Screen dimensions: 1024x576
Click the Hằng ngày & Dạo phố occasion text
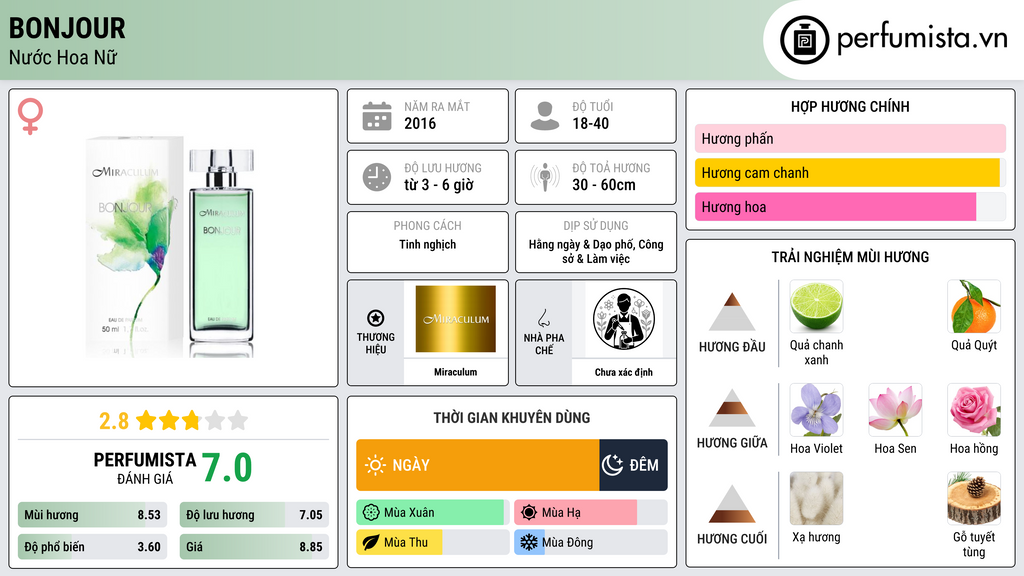[x=596, y=251]
